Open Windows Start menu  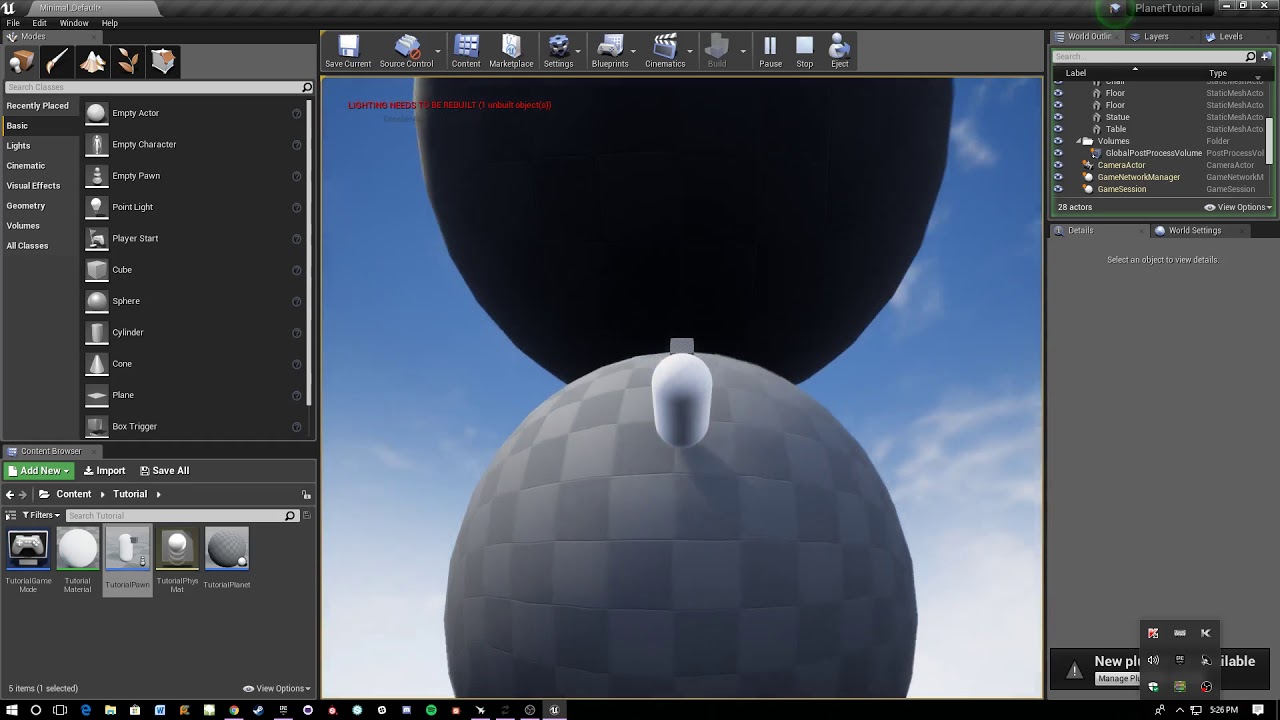click(x=12, y=710)
